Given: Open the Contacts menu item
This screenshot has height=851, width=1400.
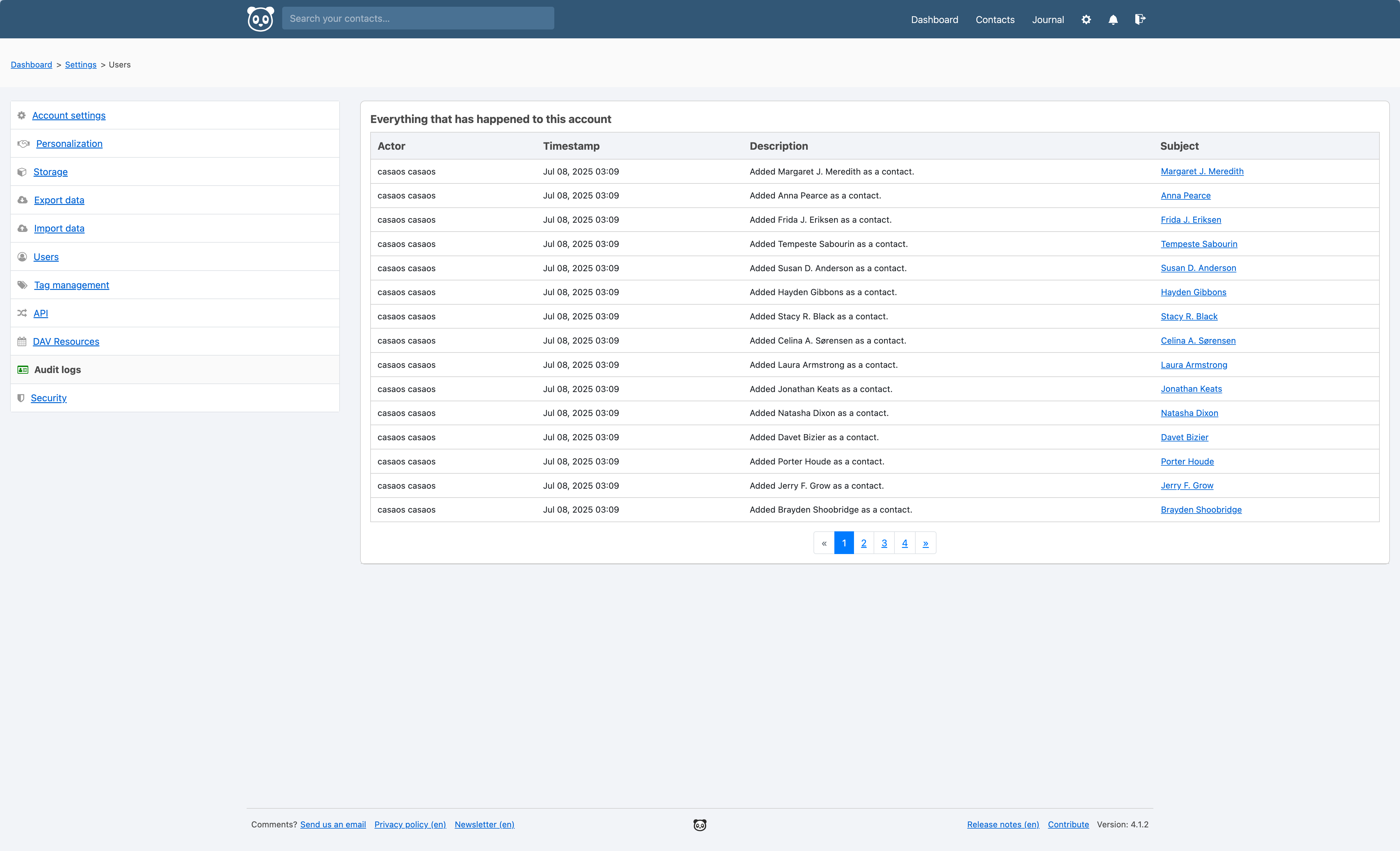Looking at the screenshot, I should click(994, 19).
